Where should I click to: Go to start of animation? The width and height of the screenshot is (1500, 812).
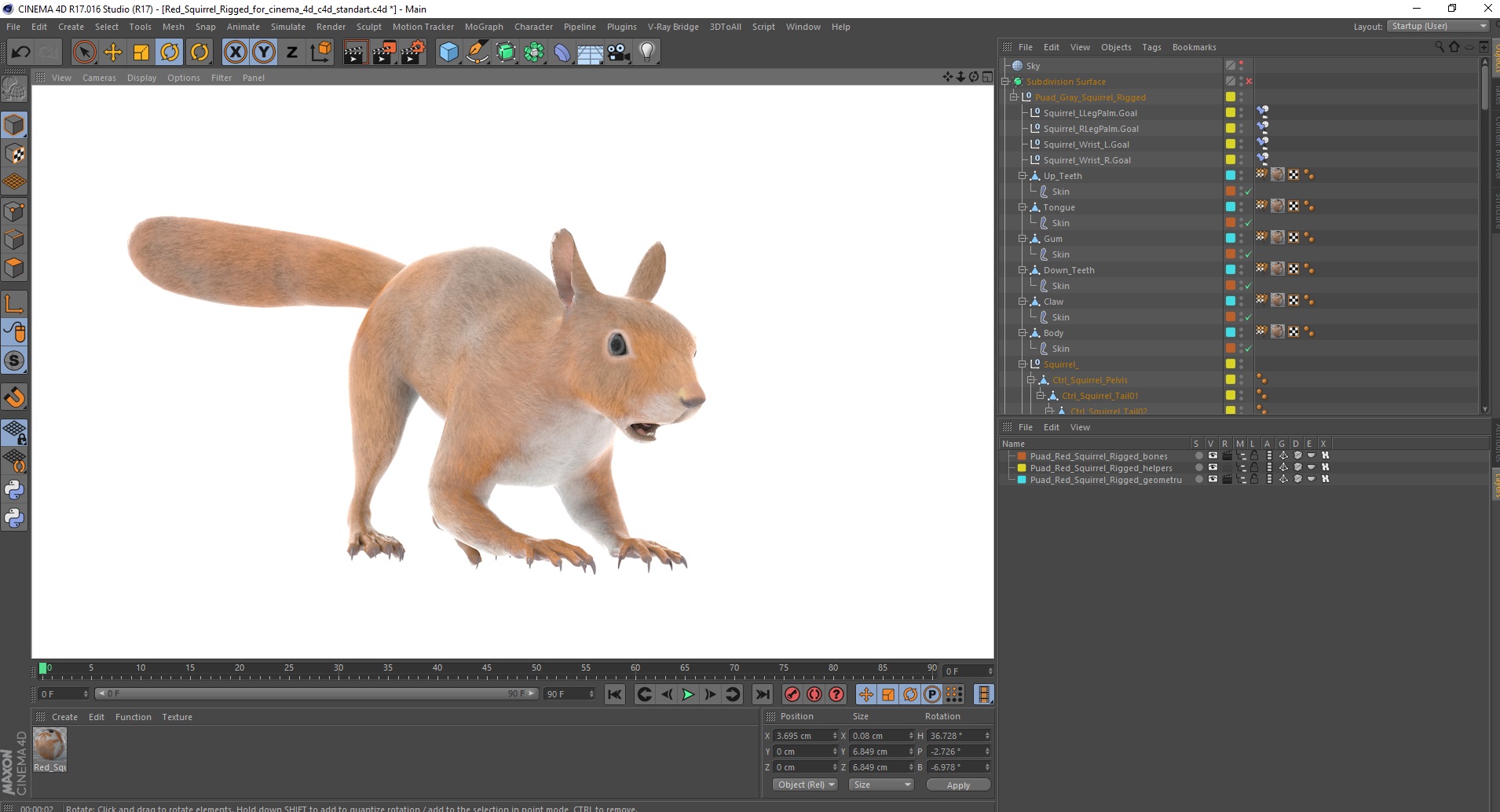tap(615, 694)
